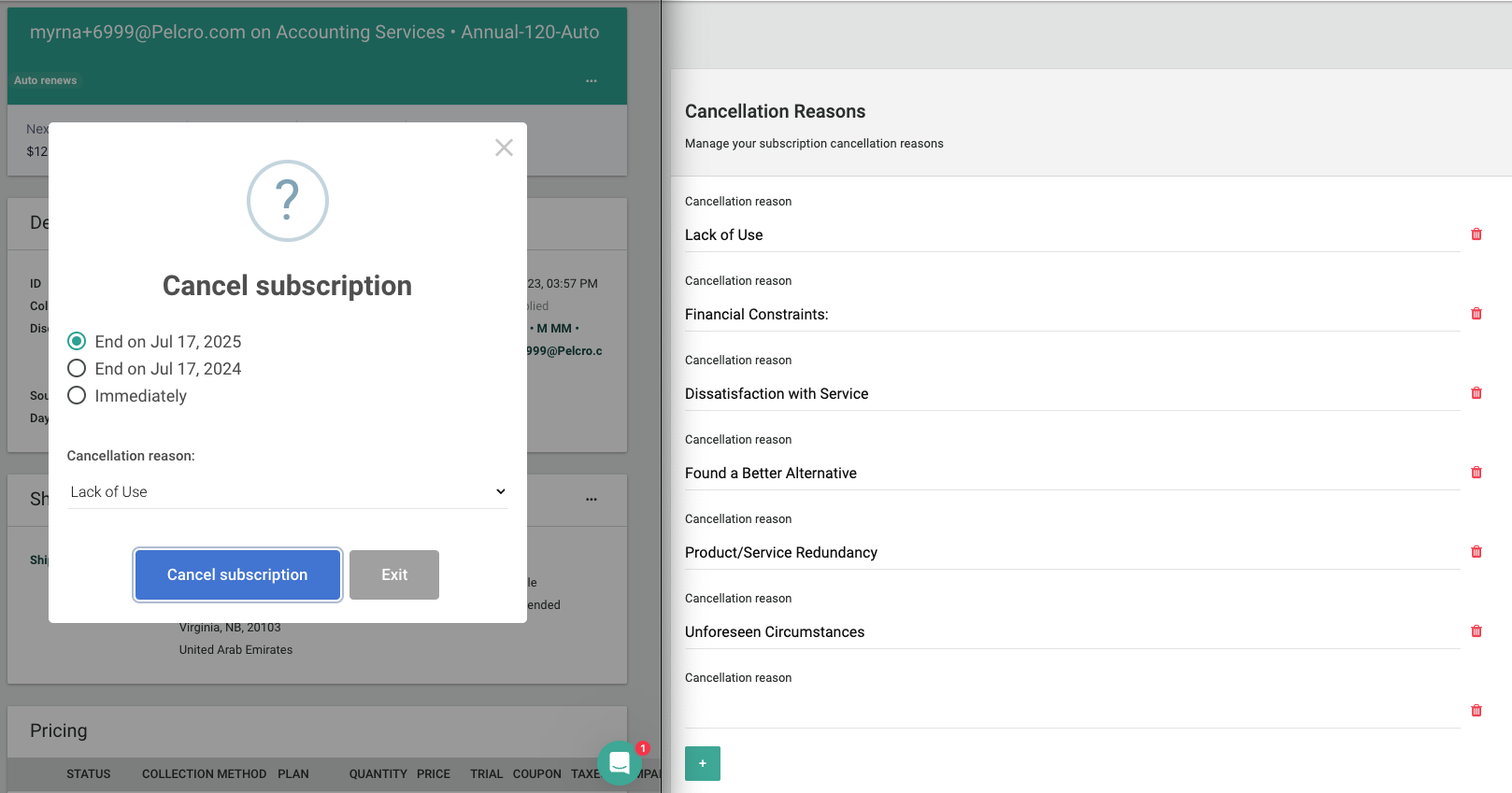Delete the Lack of Use reason
Screen dimensions: 1512x793
[1476, 234]
